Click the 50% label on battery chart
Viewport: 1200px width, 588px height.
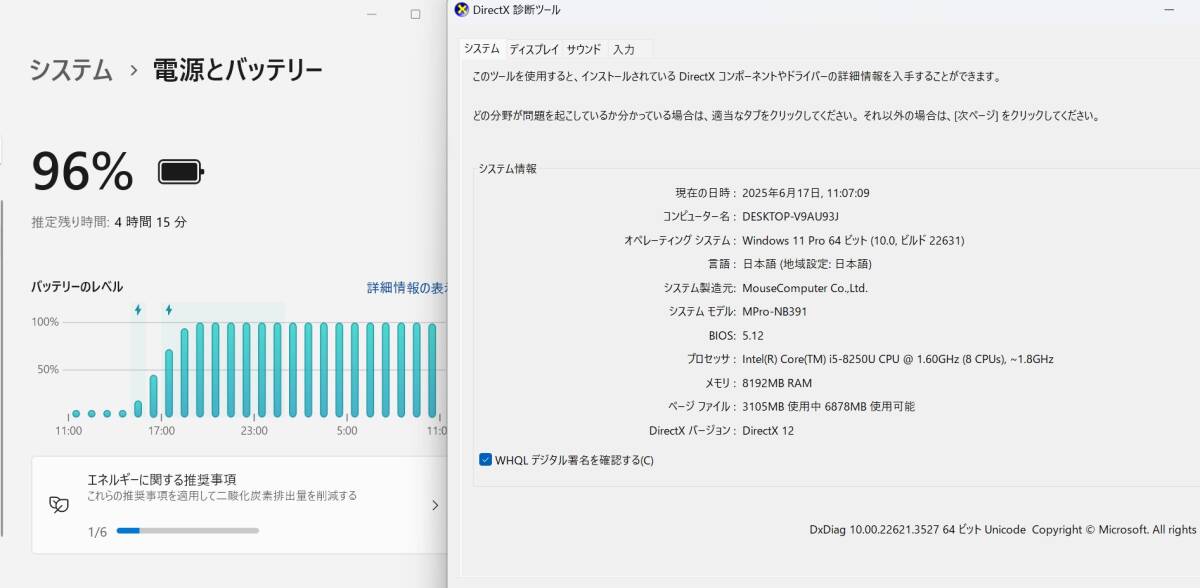pyautogui.click(x=48, y=370)
